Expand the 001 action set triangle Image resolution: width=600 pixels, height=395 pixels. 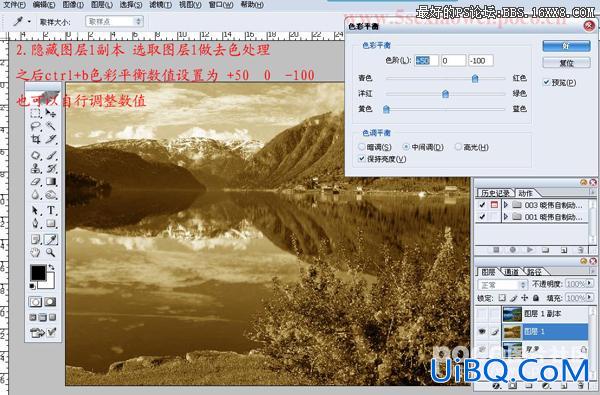(506, 217)
